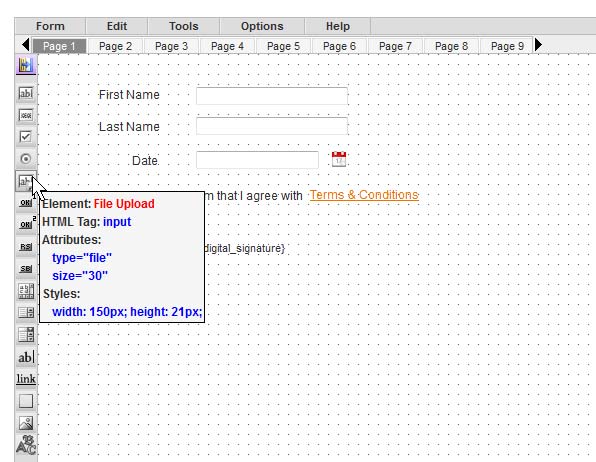Select the list box element tool
This screenshot has width=596, height=462.
[26, 313]
